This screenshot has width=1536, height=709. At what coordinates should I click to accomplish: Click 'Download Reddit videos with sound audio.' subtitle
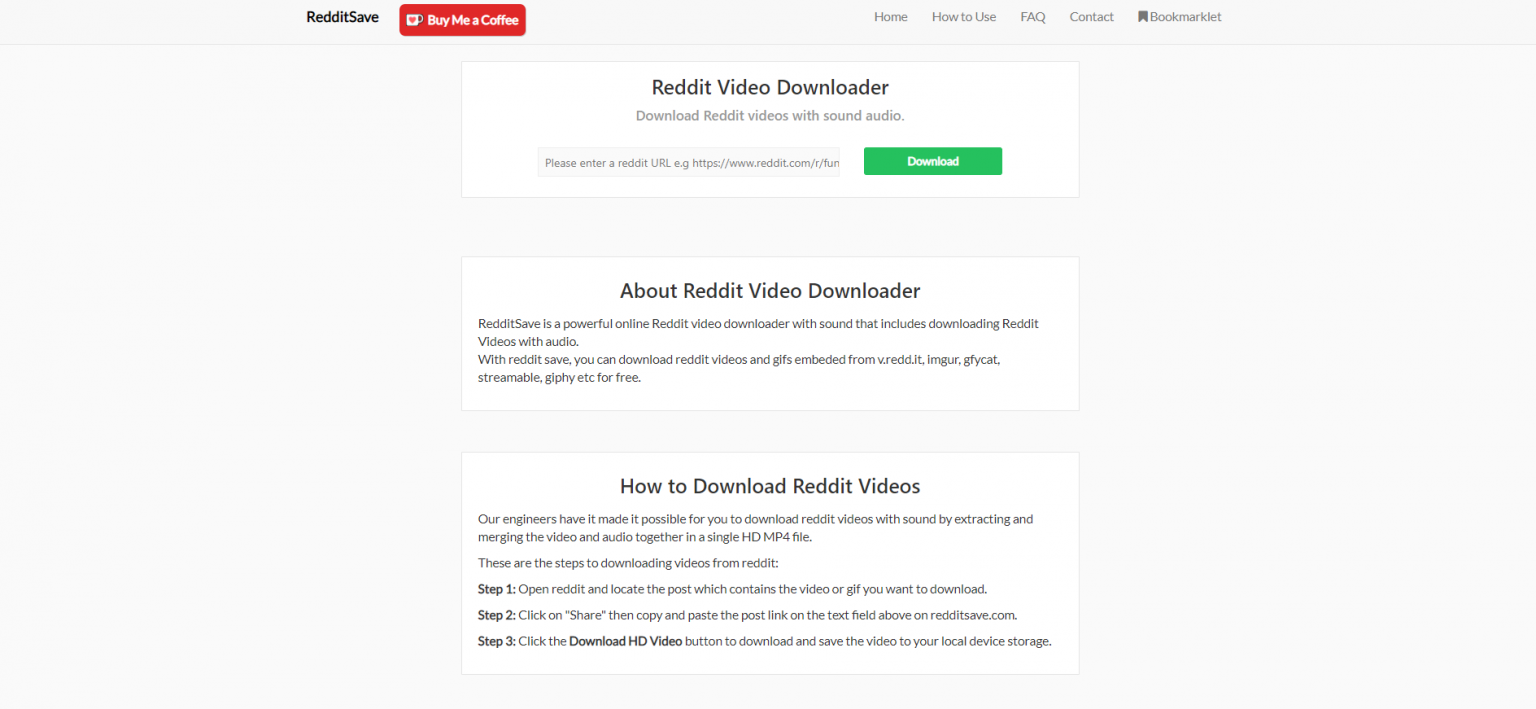tap(770, 116)
